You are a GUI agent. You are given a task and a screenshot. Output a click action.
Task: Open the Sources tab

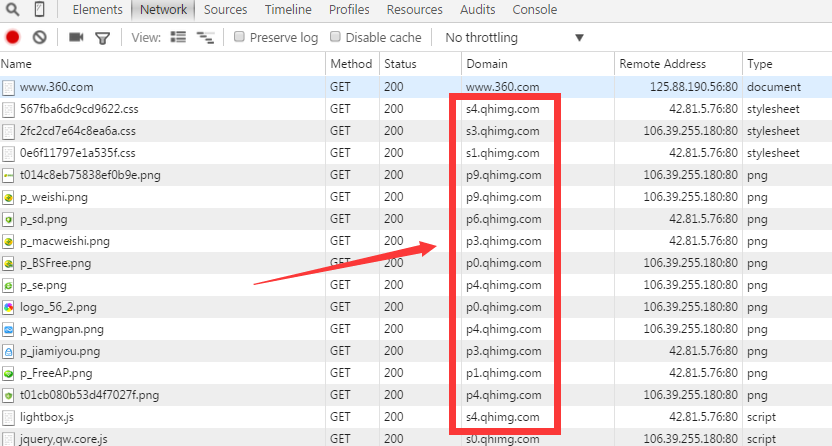pos(225,10)
